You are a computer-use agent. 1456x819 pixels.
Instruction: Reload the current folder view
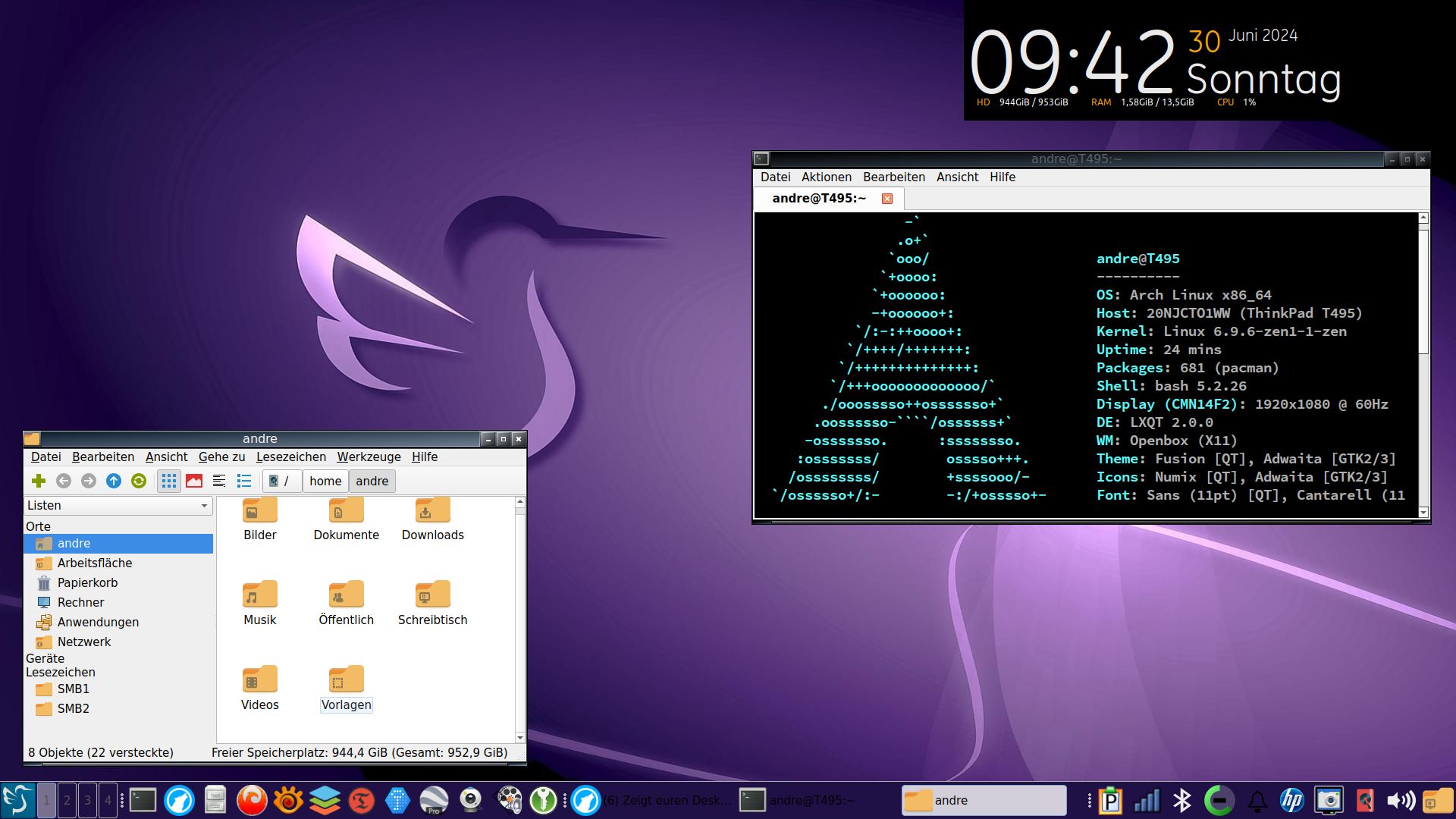(139, 481)
